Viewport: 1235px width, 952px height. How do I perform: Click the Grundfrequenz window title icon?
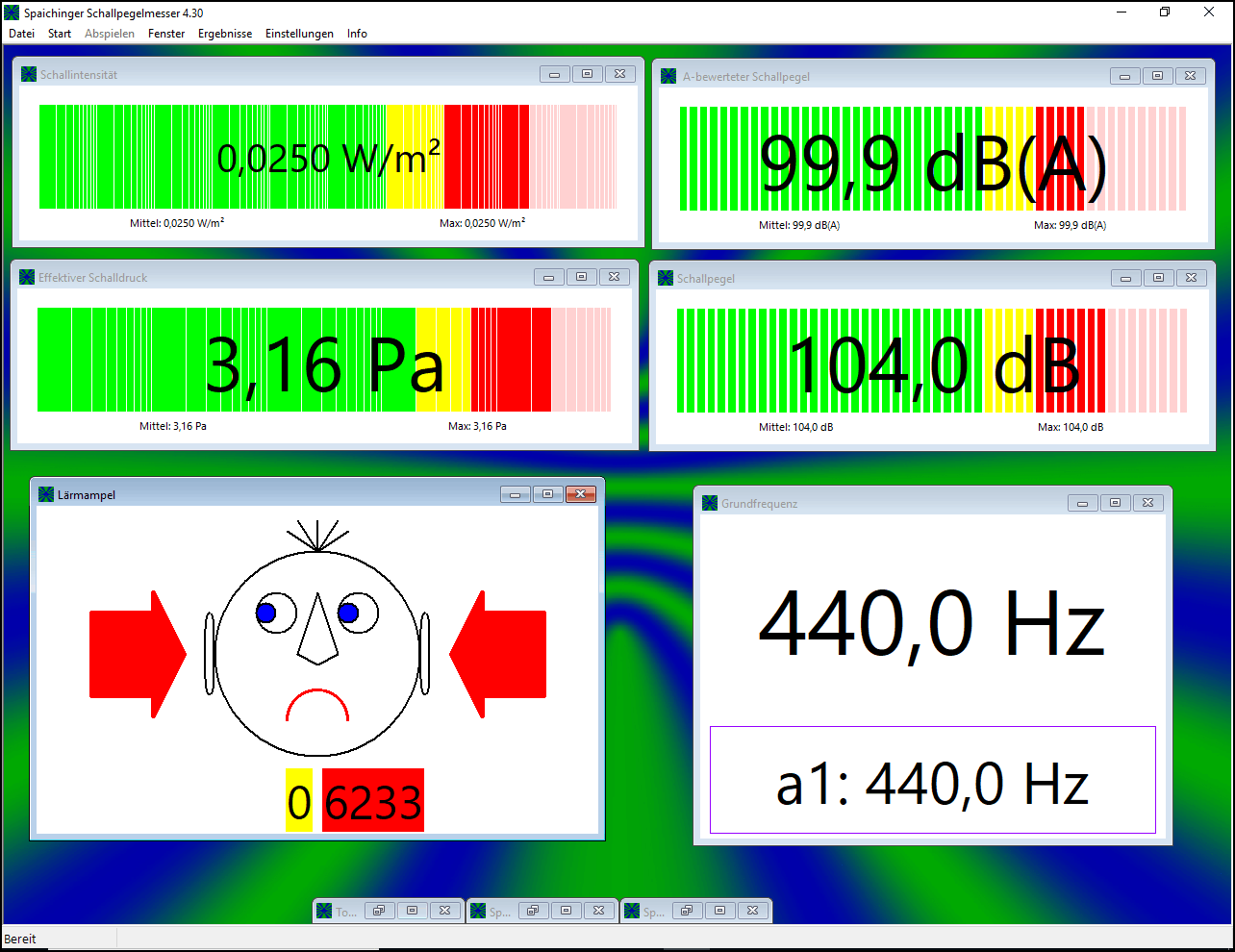coord(710,503)
